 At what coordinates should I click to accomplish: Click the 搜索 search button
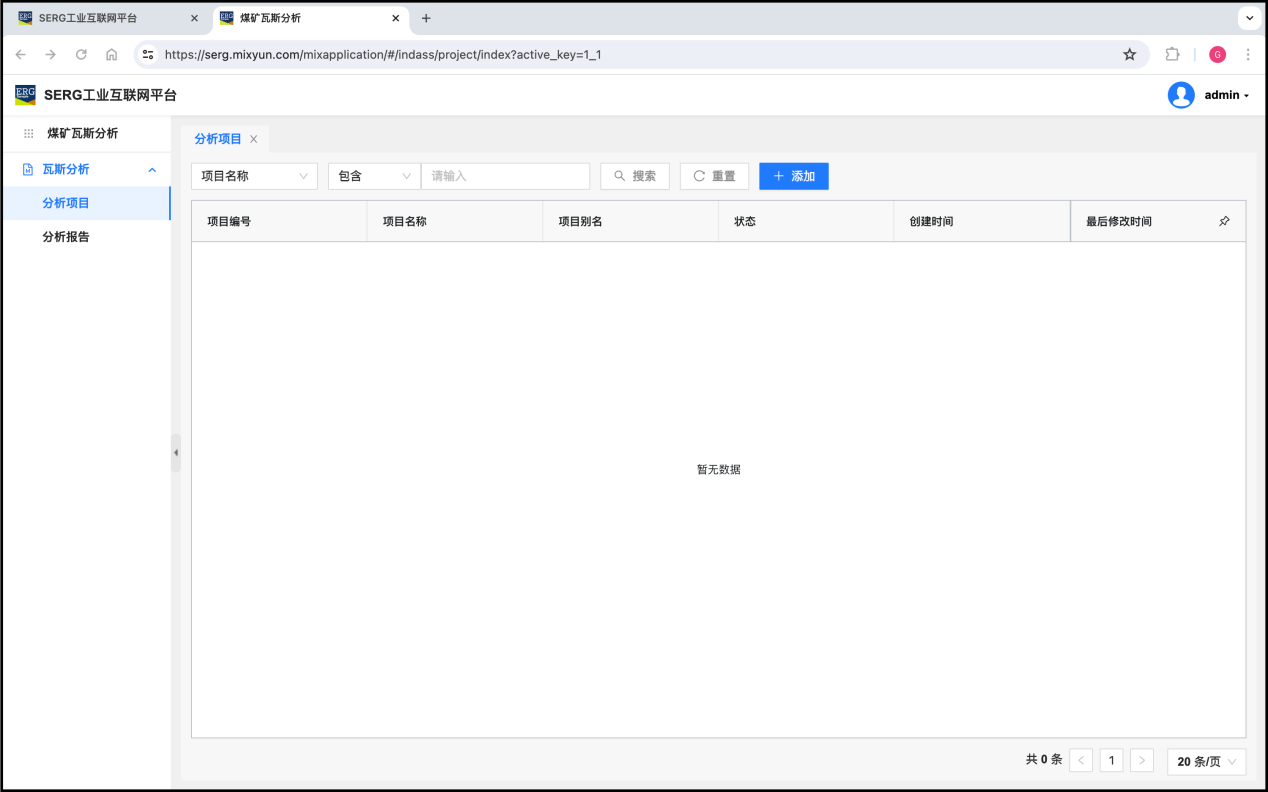point(635,176)
